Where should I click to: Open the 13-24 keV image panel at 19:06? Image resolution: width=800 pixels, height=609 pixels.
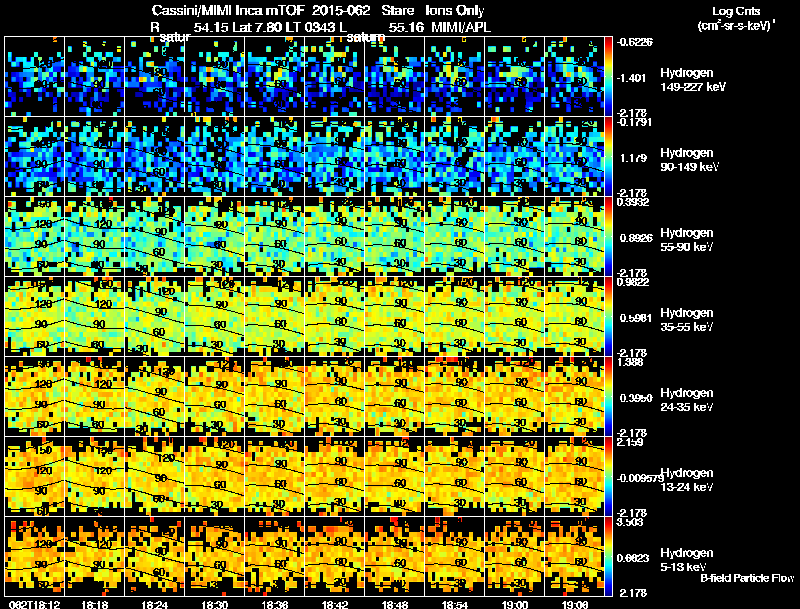(574, 477)
